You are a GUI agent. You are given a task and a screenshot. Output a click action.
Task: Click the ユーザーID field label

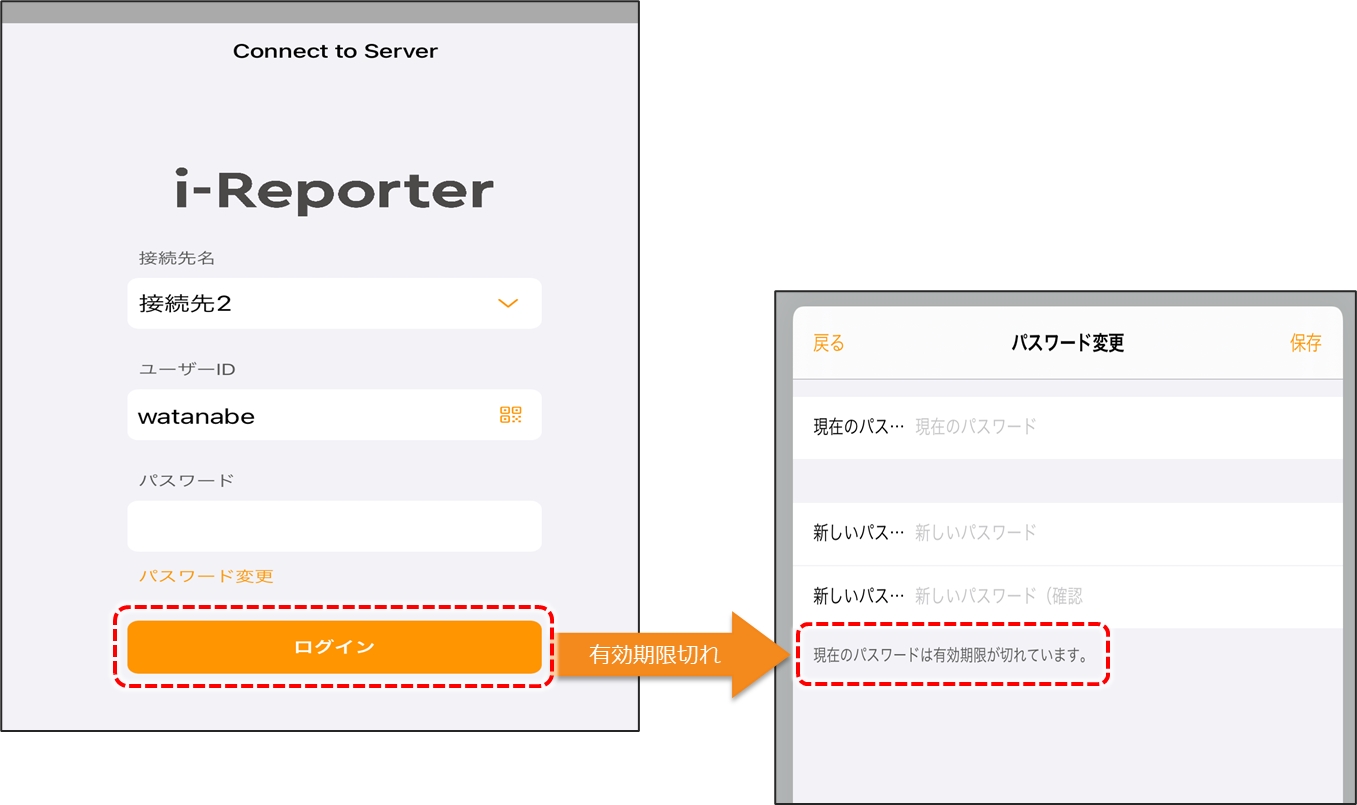pyautogui.click(x=187, y=369)
